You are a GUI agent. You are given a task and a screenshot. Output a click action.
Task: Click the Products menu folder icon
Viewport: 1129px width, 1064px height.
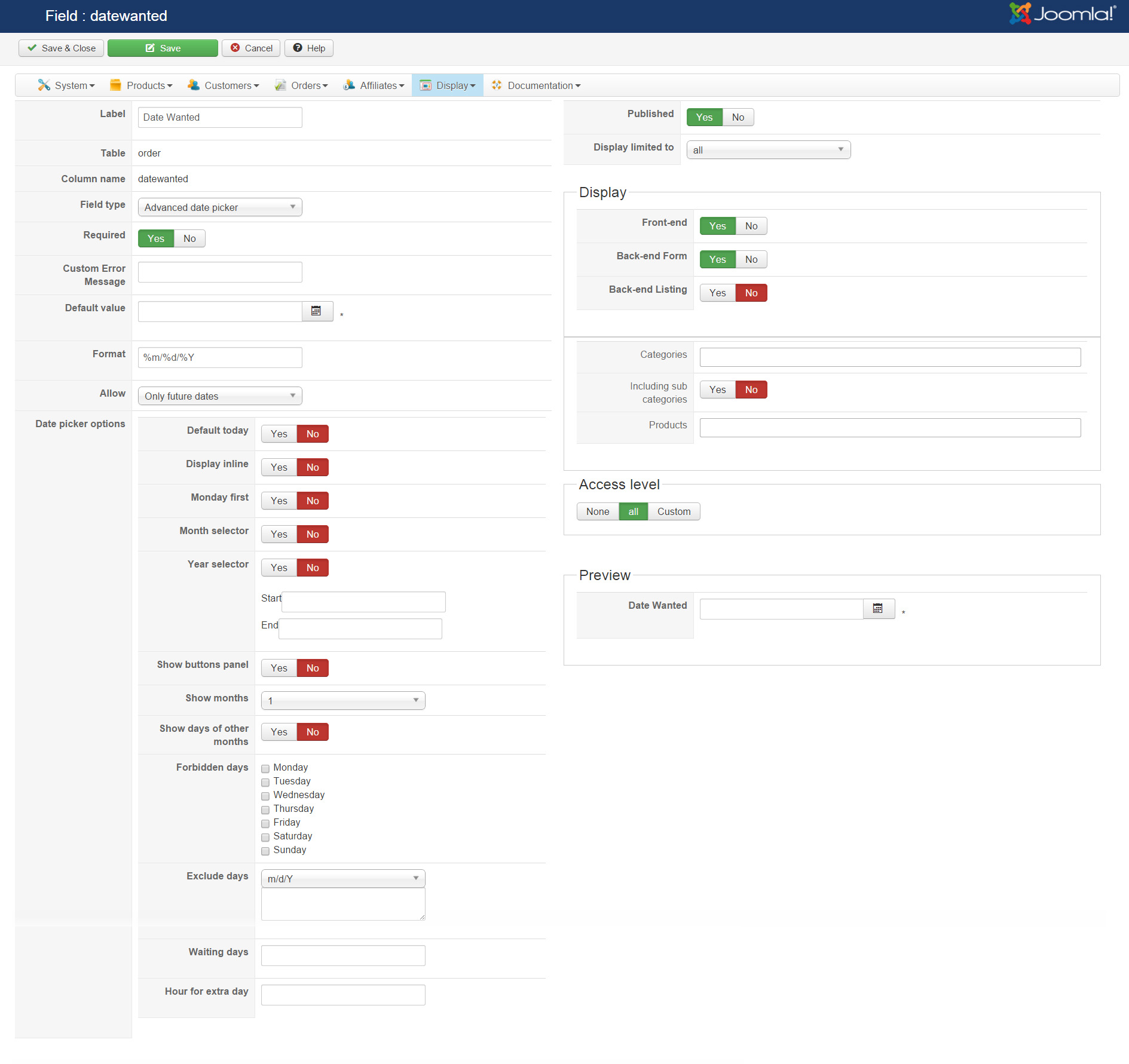coord(116,85)
